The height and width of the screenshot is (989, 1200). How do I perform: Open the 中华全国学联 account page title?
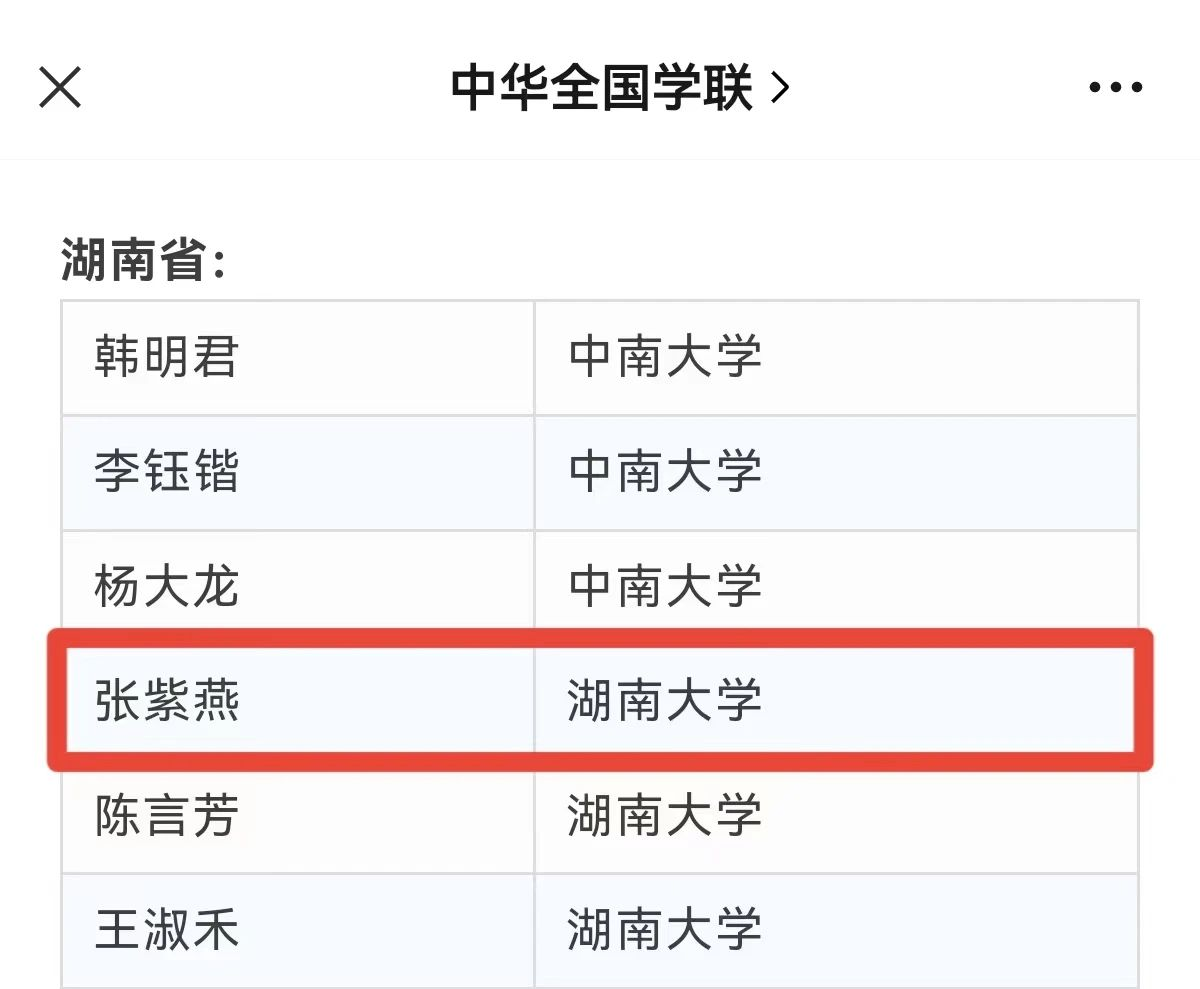[601, 88]
